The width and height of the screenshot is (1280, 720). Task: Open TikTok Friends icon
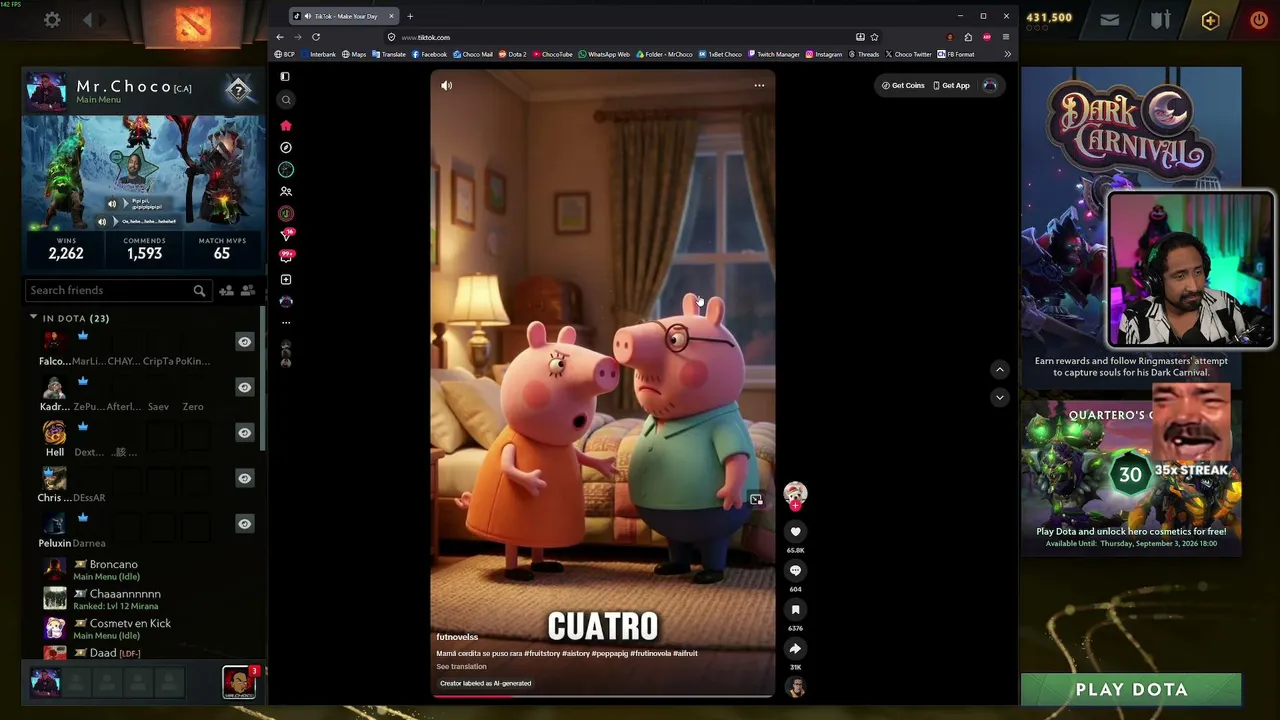pyautogui.click(x=286, y=191)
